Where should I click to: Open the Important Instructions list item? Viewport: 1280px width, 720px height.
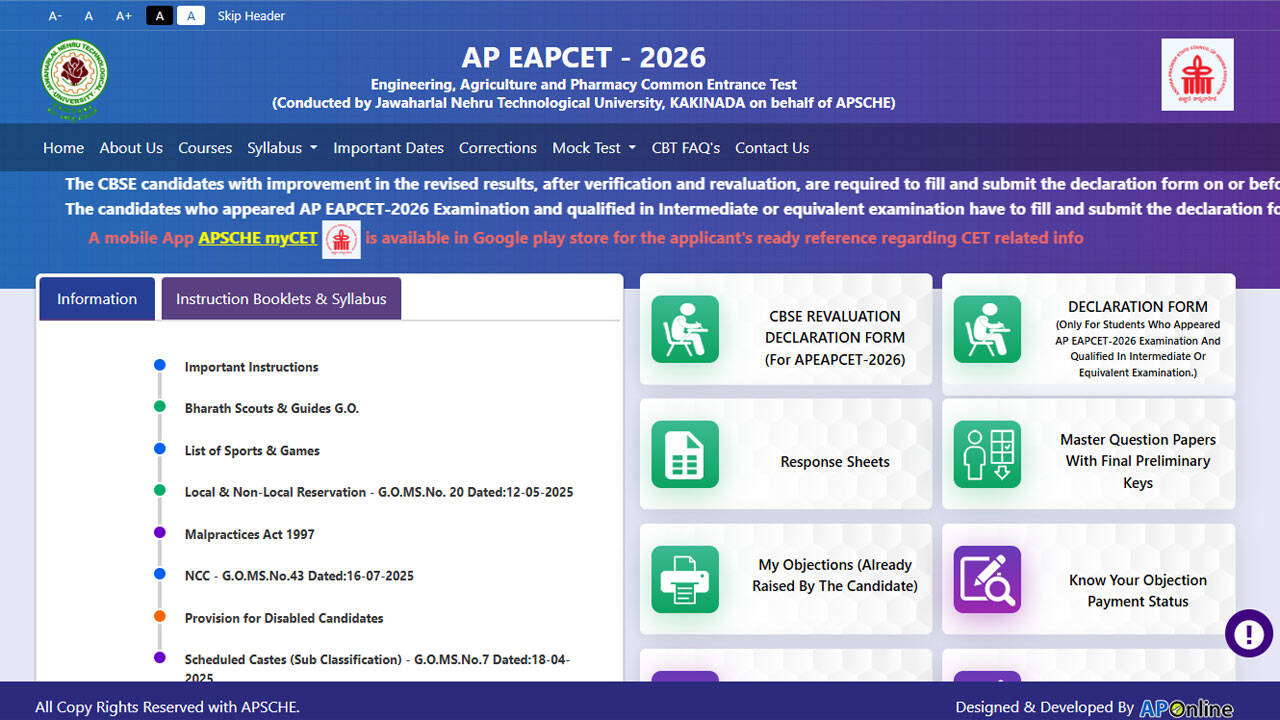[x=251, y=367]
